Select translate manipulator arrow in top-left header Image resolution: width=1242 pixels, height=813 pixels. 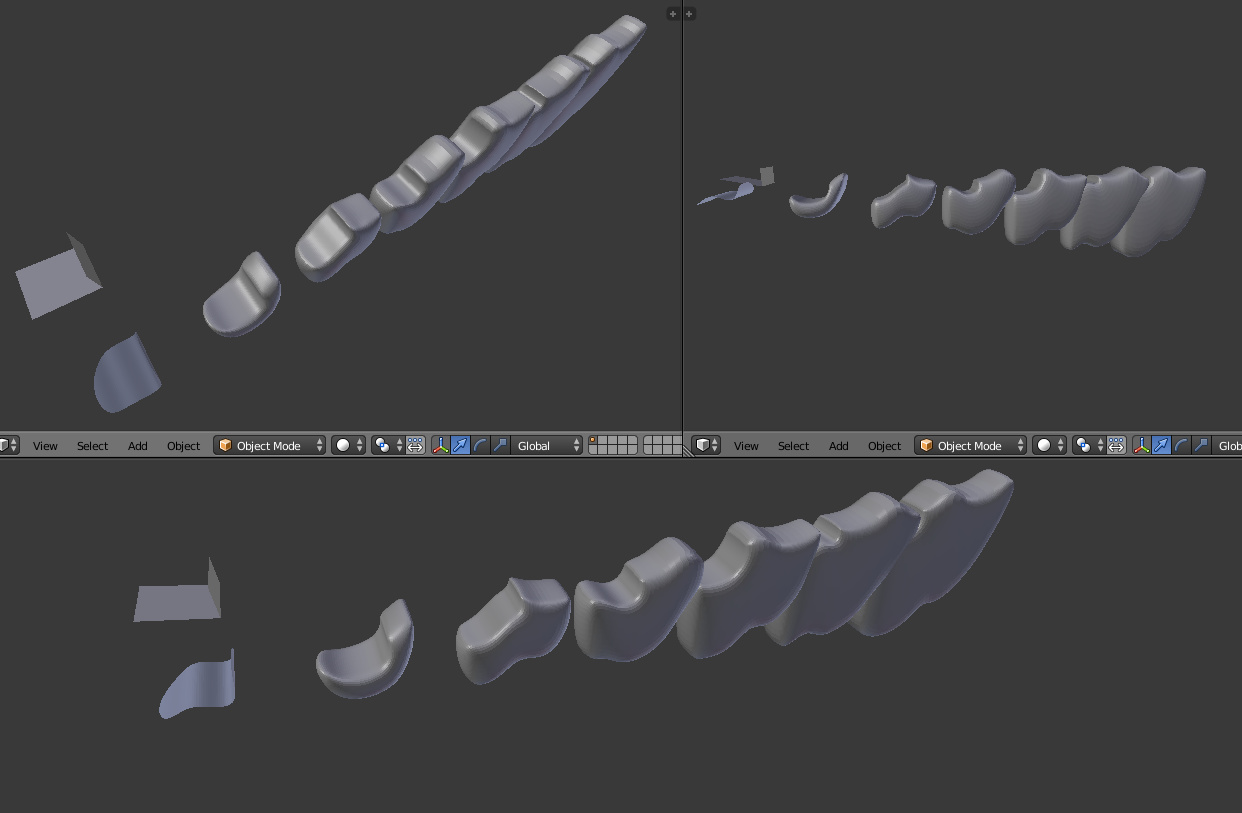[461, 446]
